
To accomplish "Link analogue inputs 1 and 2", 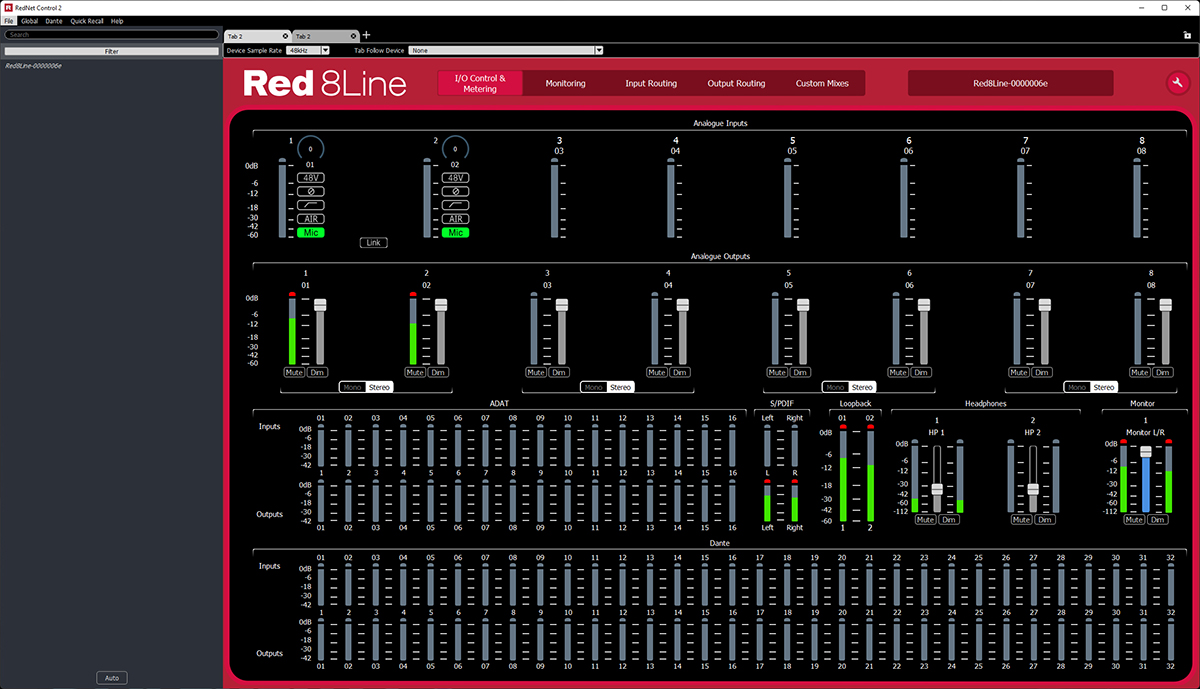I will click(x=374, y=243).
